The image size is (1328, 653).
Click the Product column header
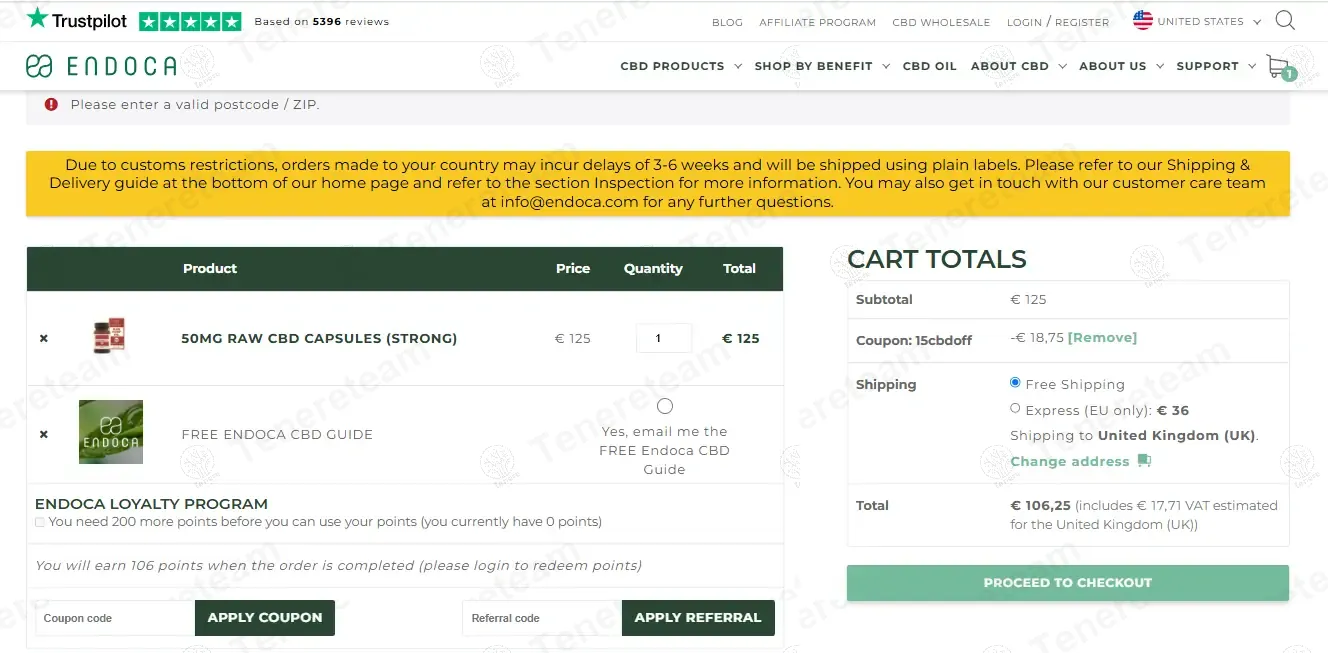tap(210, 268)
